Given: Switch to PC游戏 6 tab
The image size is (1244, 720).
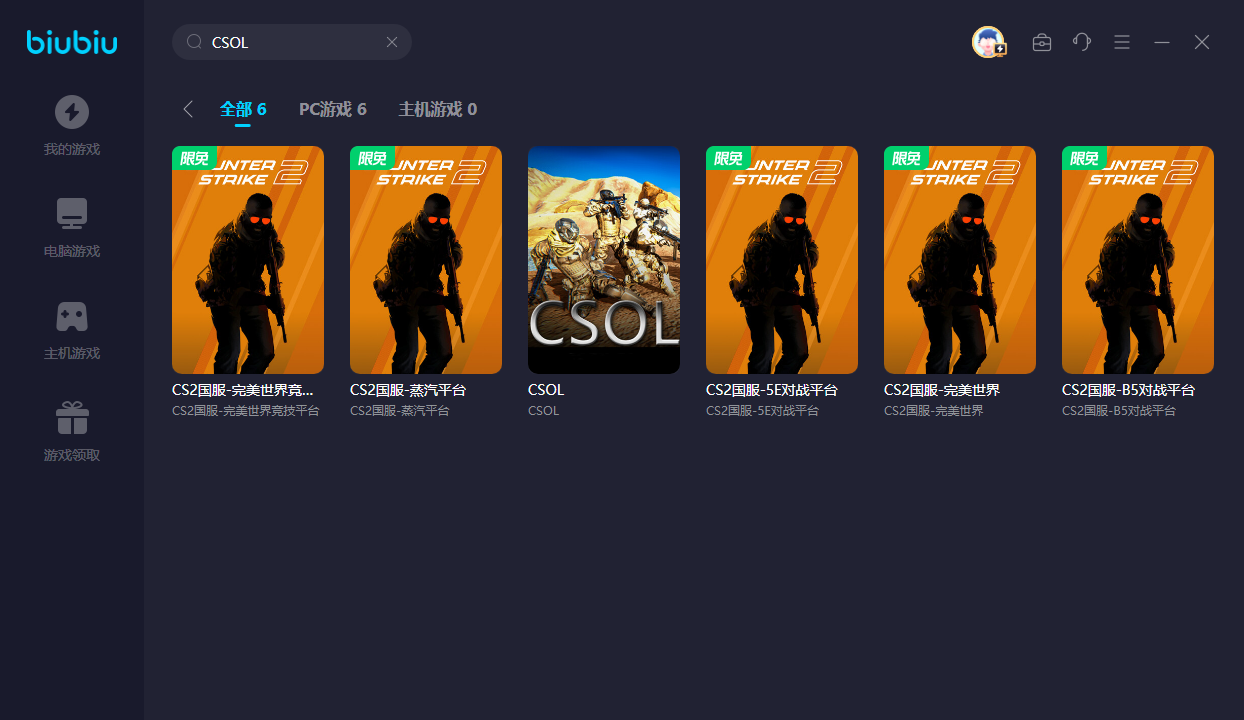Looking at the screenshot, I should click(332, 109).
